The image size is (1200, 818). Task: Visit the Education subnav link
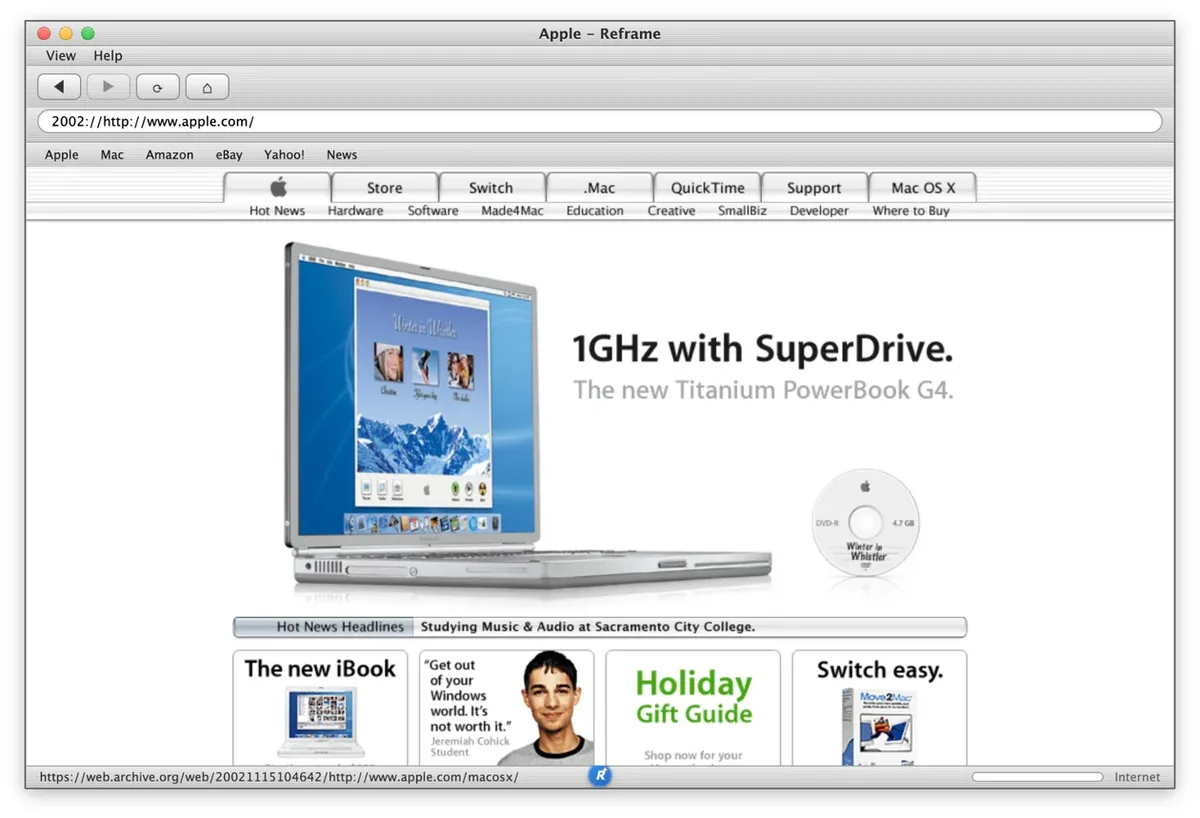coord(595,211)
